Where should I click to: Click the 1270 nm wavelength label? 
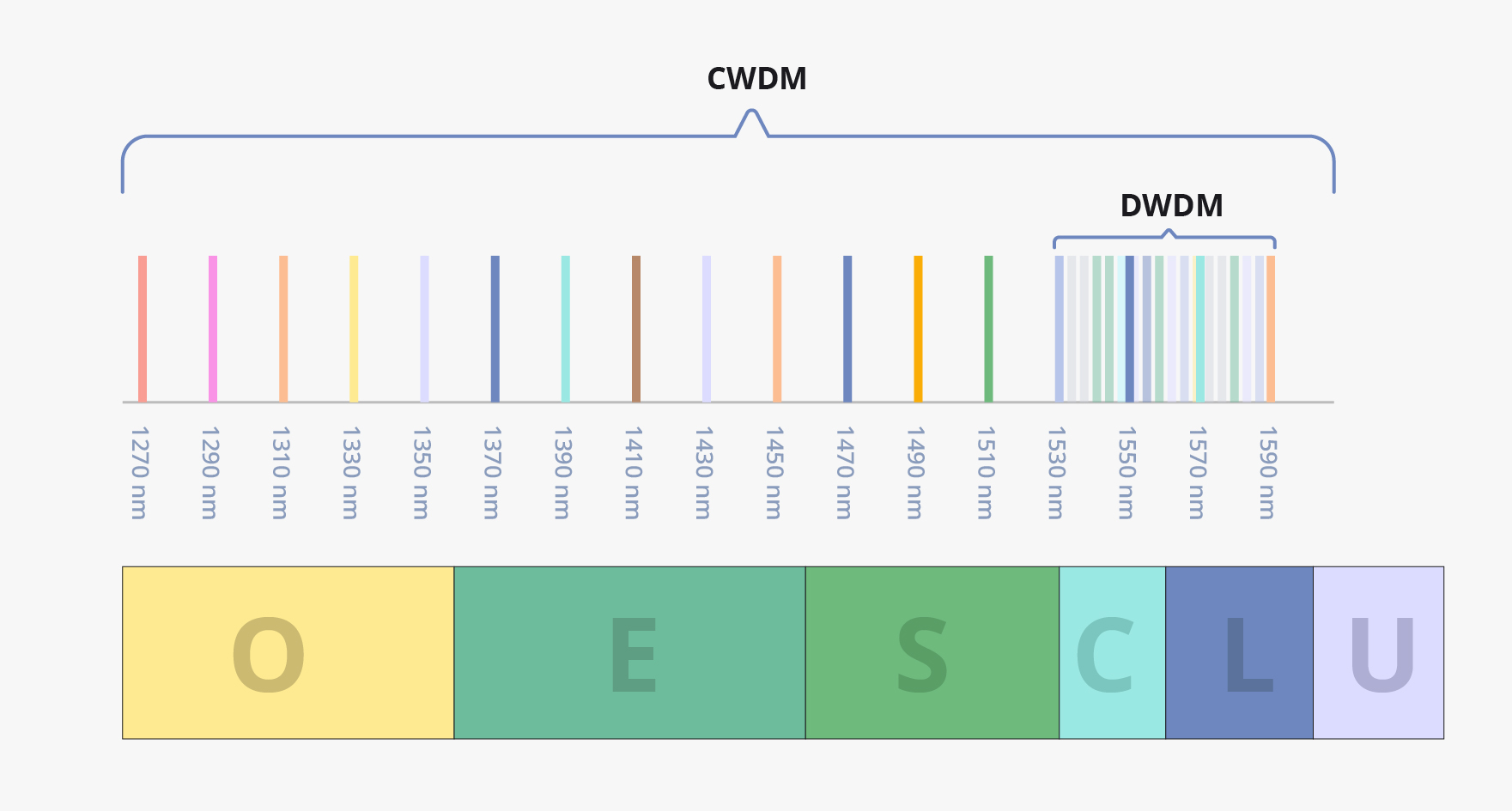(139, 472)
